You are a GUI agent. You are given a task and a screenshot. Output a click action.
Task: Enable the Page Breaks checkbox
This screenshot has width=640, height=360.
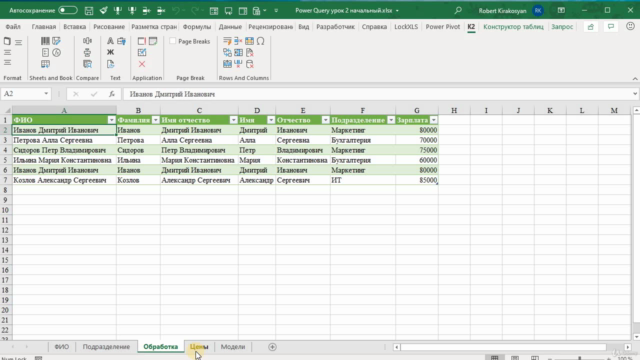pyautogui.click(x=173, y=41)
